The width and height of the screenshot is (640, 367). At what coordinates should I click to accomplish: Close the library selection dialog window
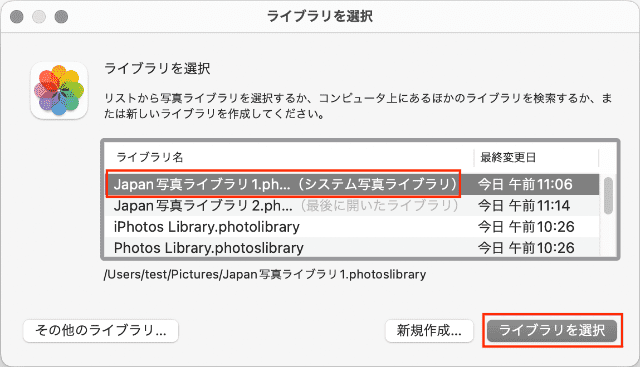(x=17, y=16)
